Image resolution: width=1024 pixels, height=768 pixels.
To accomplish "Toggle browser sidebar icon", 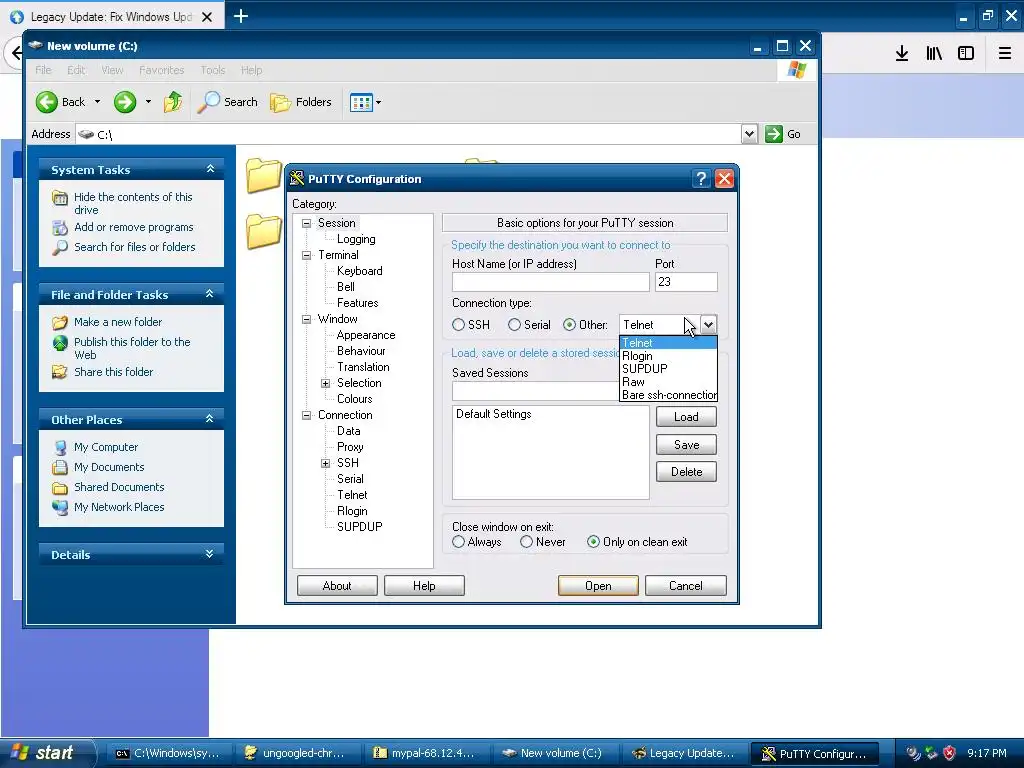I will coord(966,54).
